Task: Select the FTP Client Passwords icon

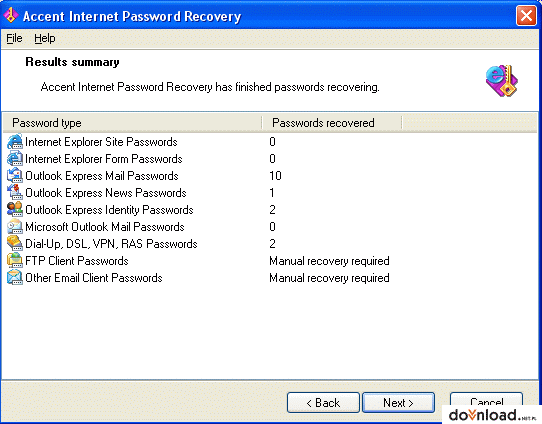Action: (15, 261)
